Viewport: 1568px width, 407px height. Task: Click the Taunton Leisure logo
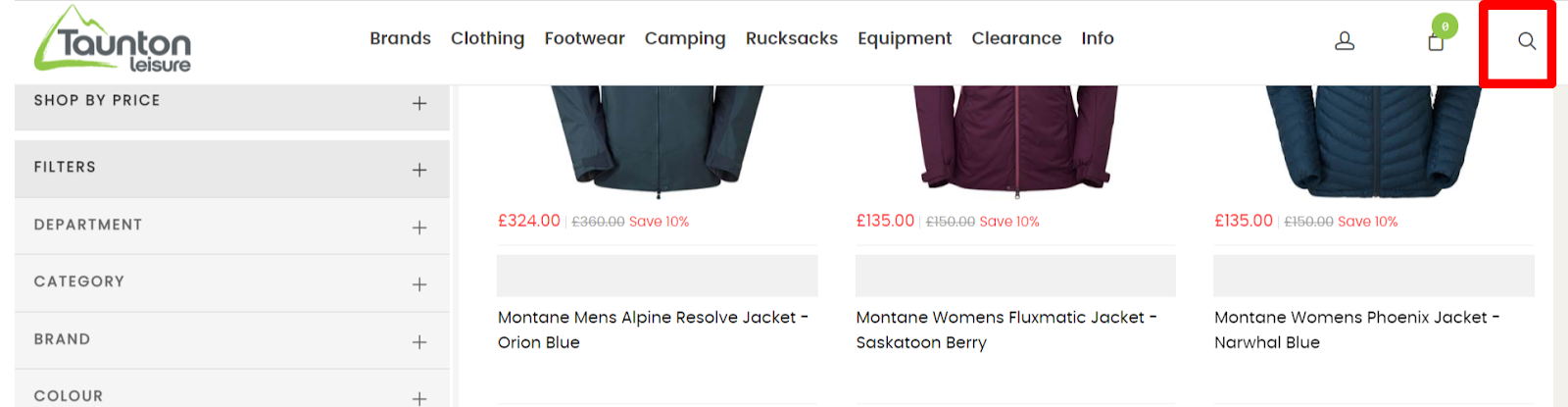coord(113,40)
